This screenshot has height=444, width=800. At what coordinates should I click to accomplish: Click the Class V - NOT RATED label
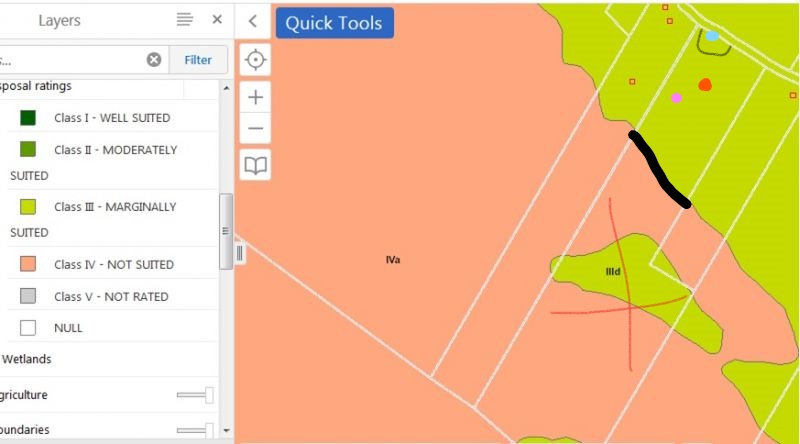pos(111,297)
